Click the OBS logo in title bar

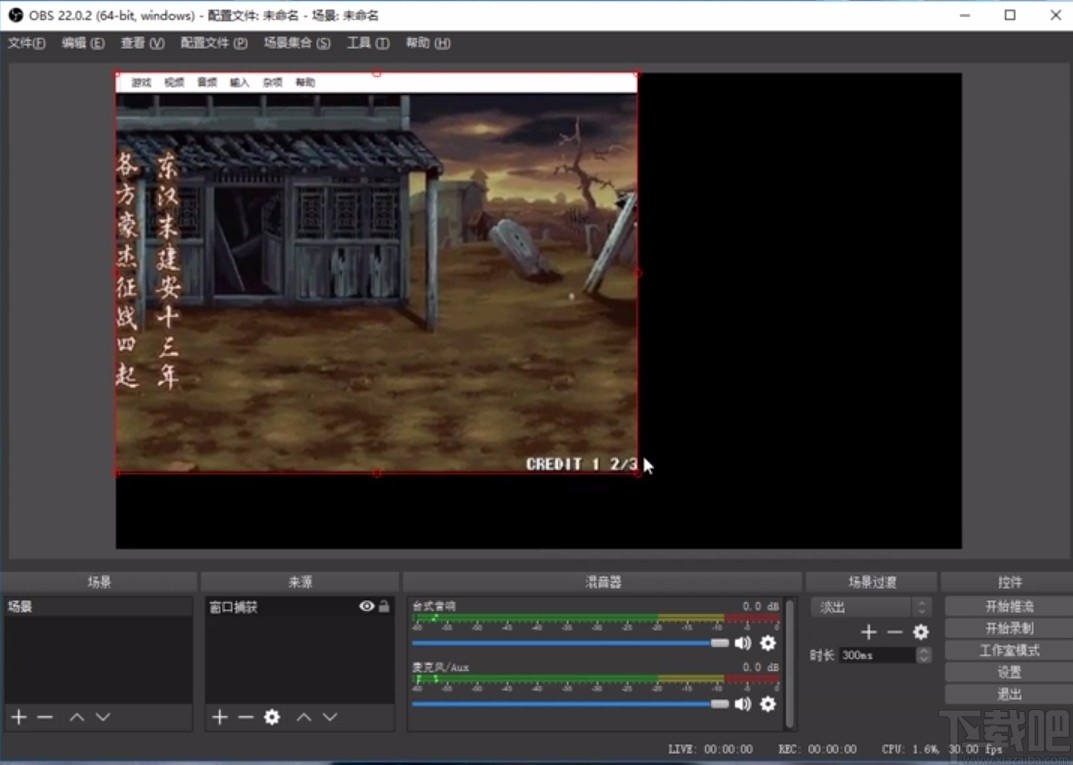pos(15,14)
